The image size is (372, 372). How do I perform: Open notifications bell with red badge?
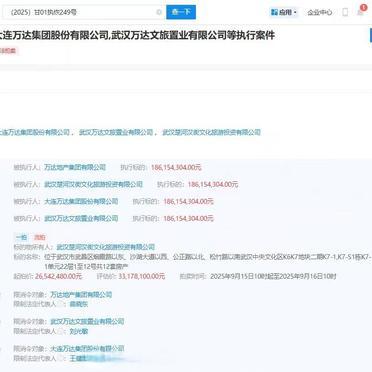(x=361, y=11)
